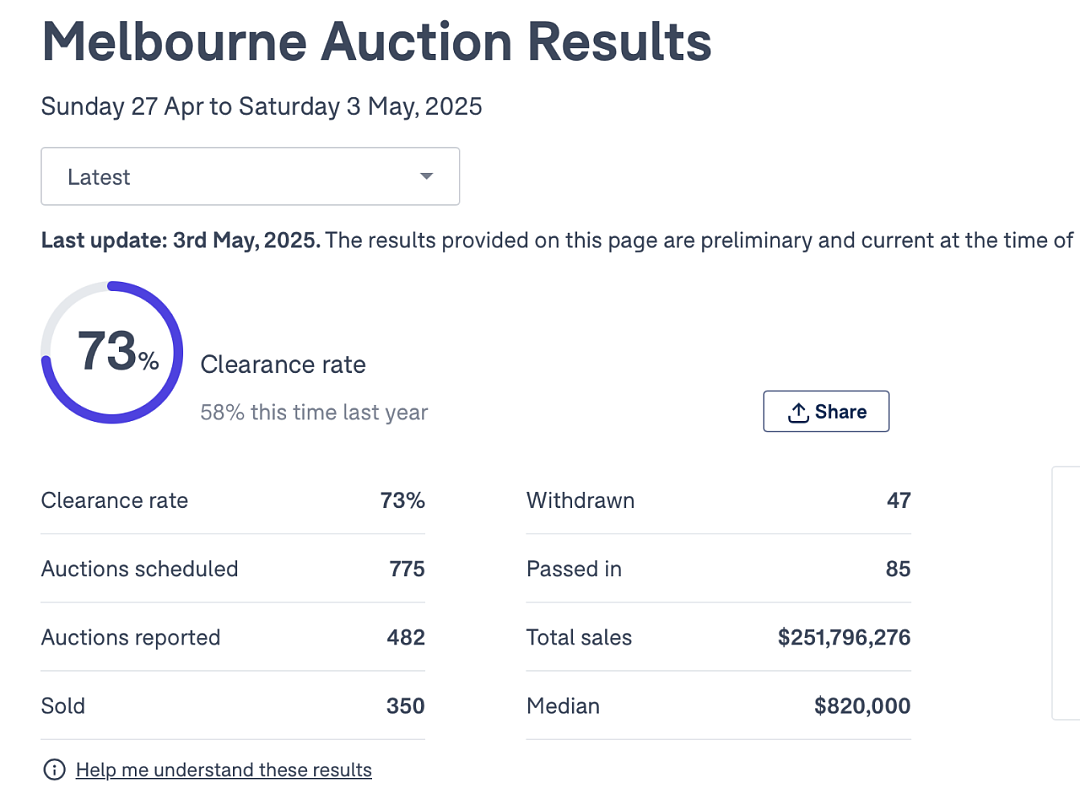Click the info icon beside the help link
This screenshot has width=1080, height=794.
(x=54, y=769)
